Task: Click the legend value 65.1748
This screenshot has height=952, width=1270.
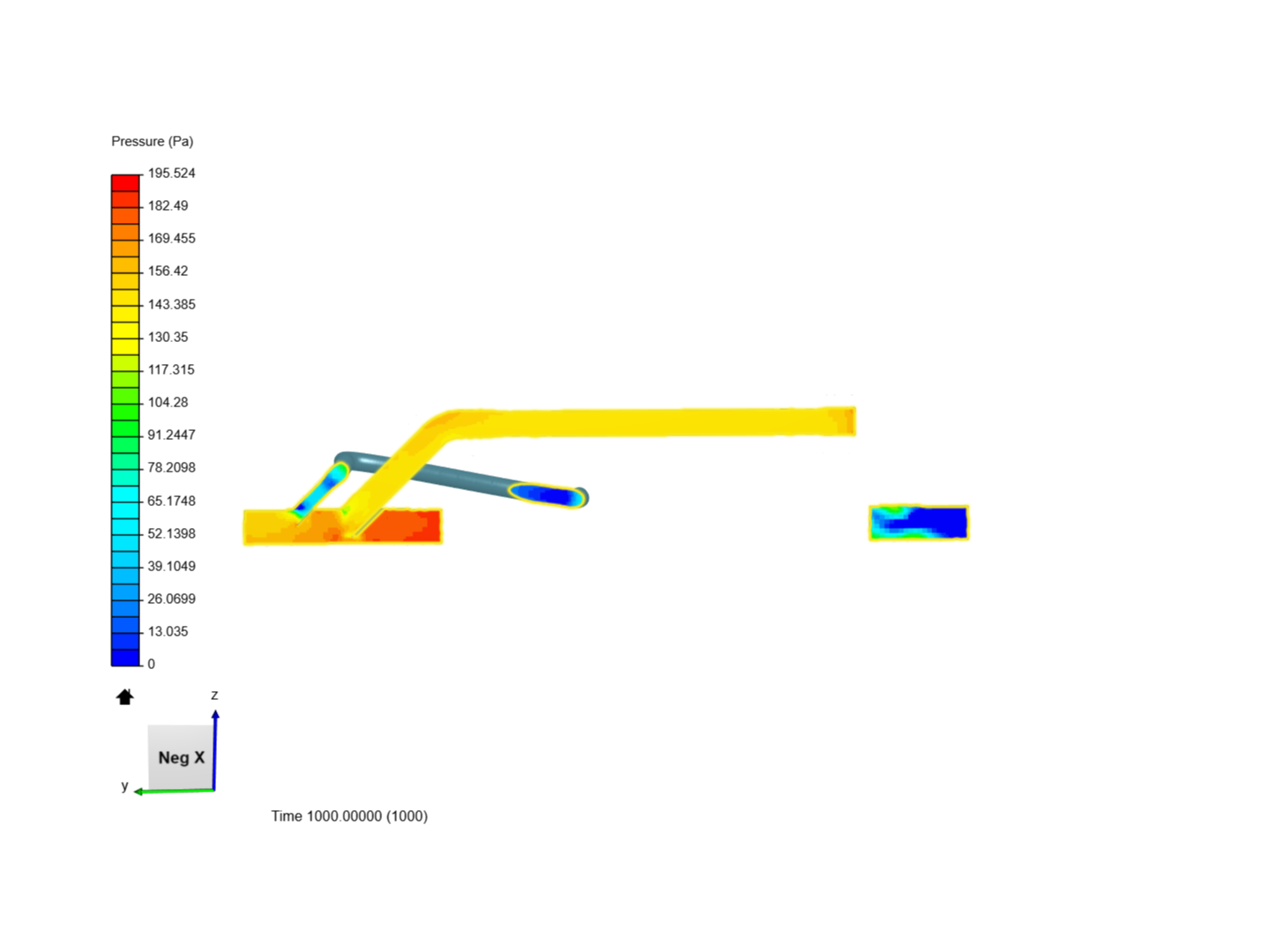Action: [x=171, y=501]
